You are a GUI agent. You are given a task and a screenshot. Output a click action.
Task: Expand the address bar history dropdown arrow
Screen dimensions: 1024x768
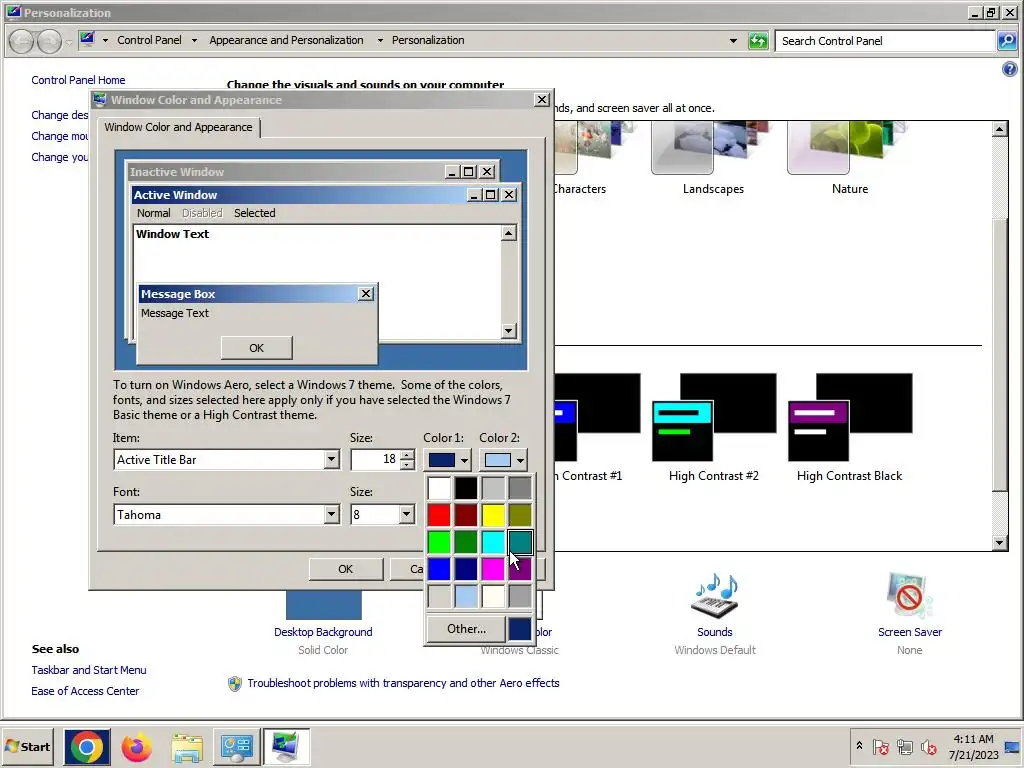click(x=733, y=40)
